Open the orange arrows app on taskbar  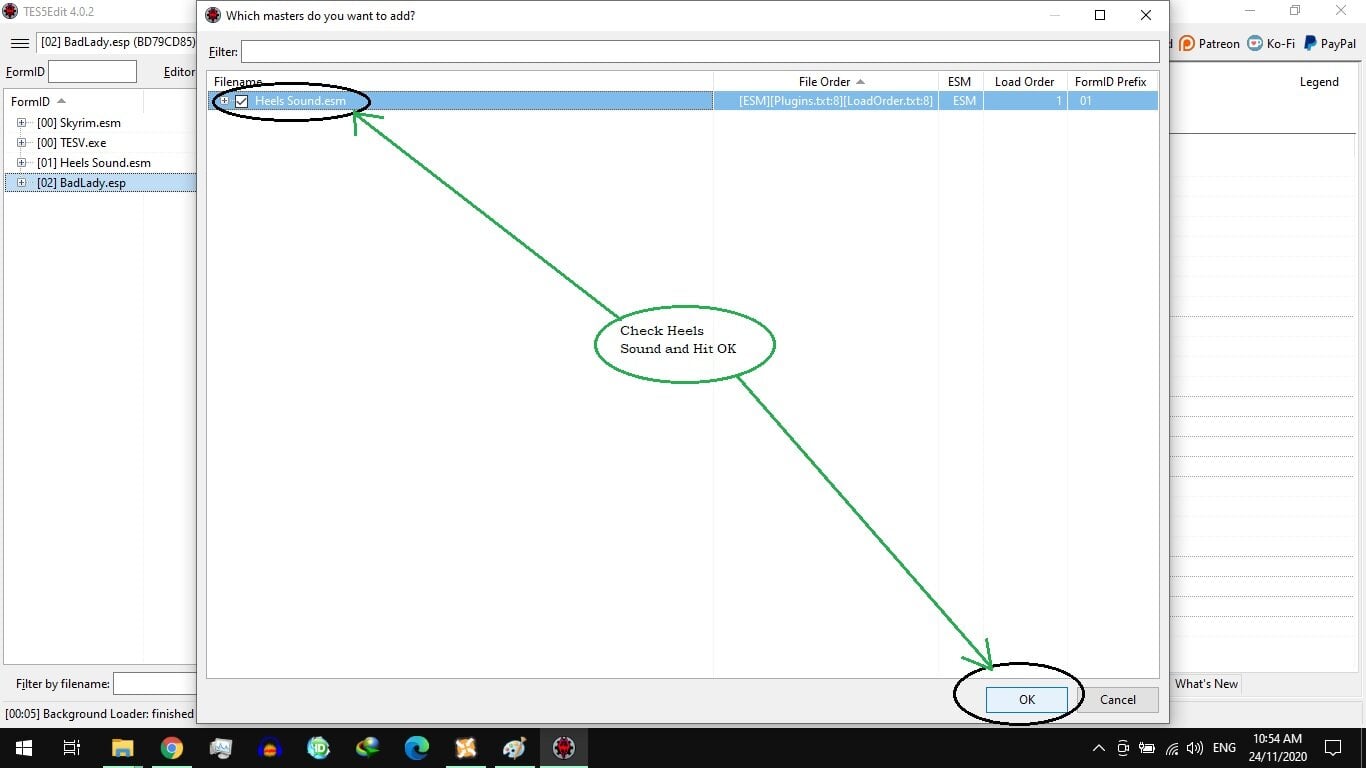[x=466, y=748]
